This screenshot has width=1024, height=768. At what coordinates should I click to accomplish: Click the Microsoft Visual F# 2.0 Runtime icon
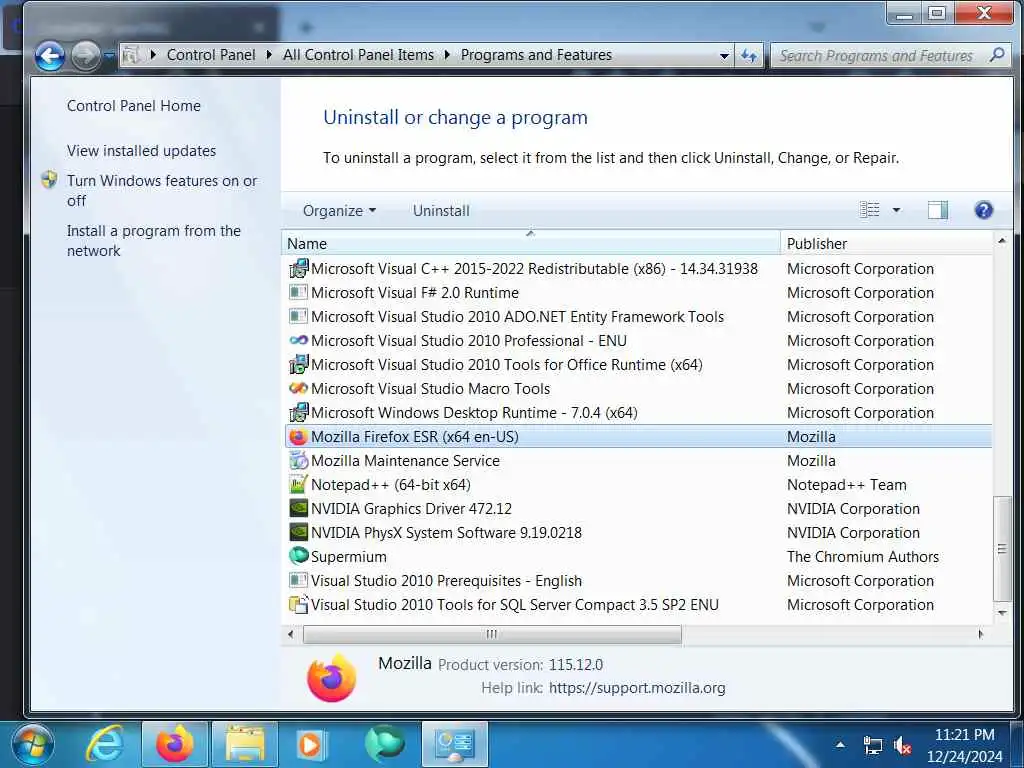click(x=298, y=293)
